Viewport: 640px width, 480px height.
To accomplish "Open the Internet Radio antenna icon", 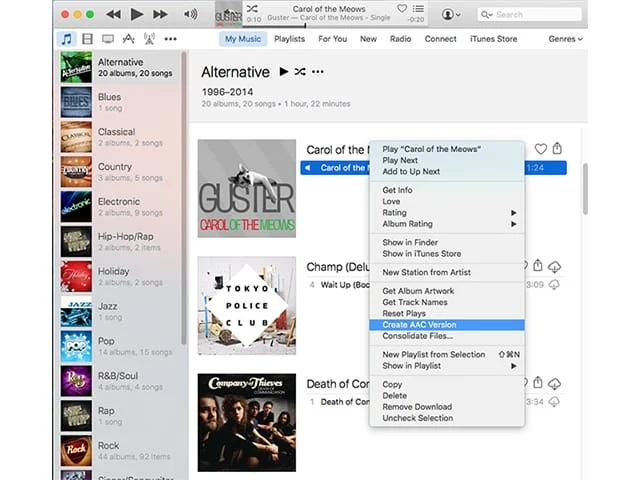I will tap(149, 39).
